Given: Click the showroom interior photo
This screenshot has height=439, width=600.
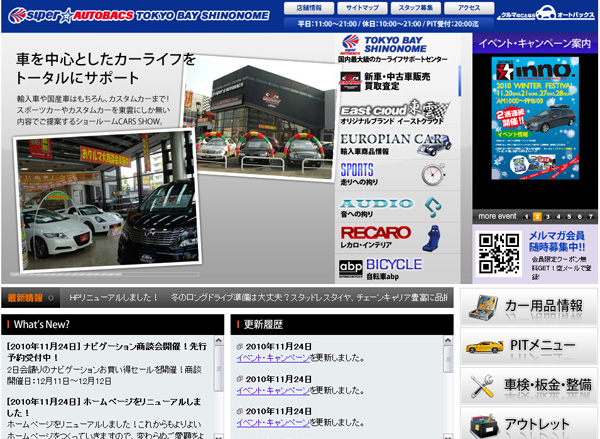Looking at the screenshot, I should [x=108, y=200].
